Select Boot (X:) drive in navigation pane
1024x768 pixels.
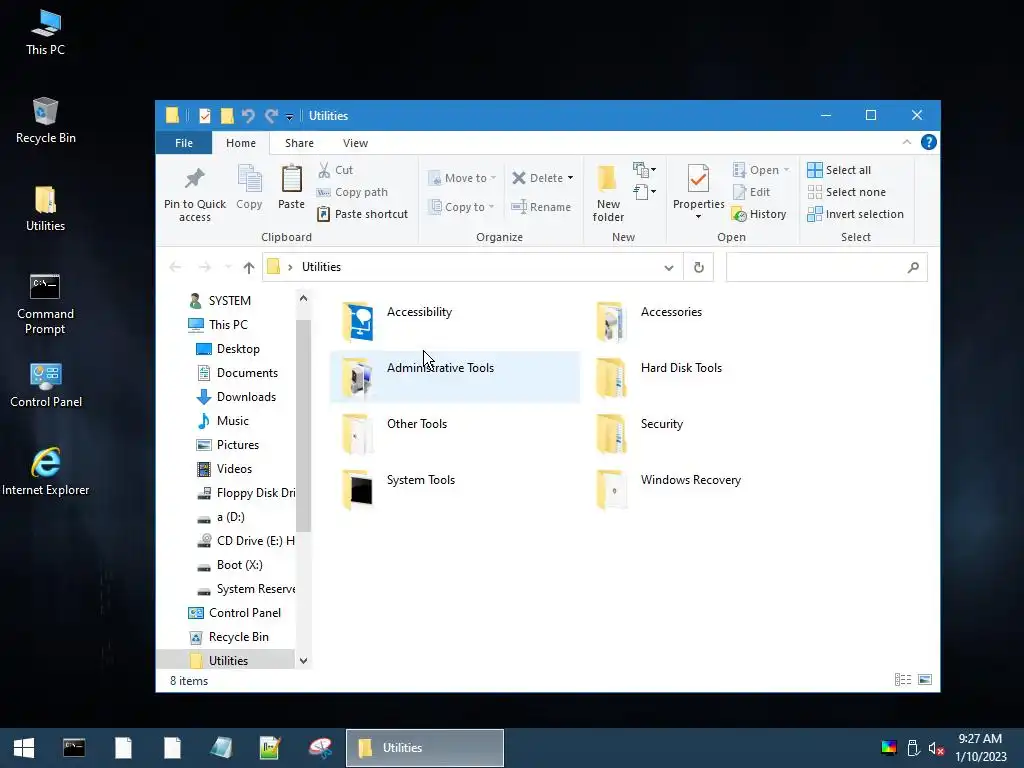coord(239,565)
